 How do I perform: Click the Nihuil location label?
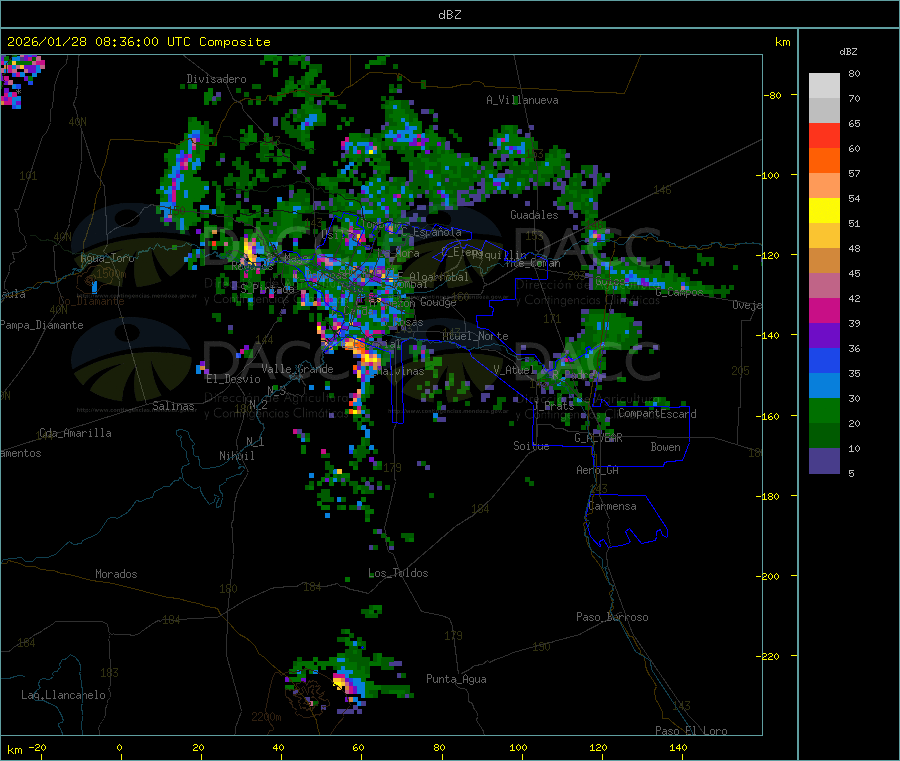(236, 456)
